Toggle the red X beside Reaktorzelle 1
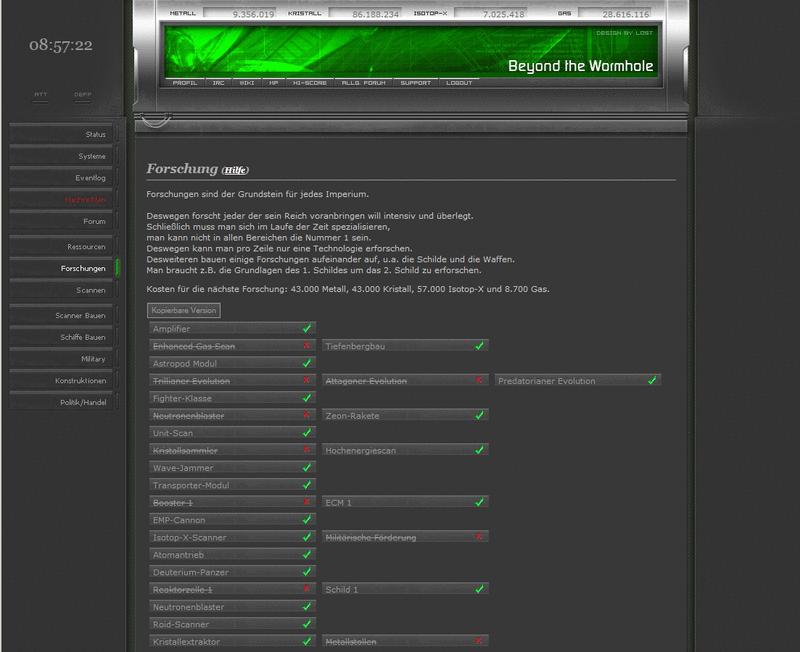 (307, 591)
